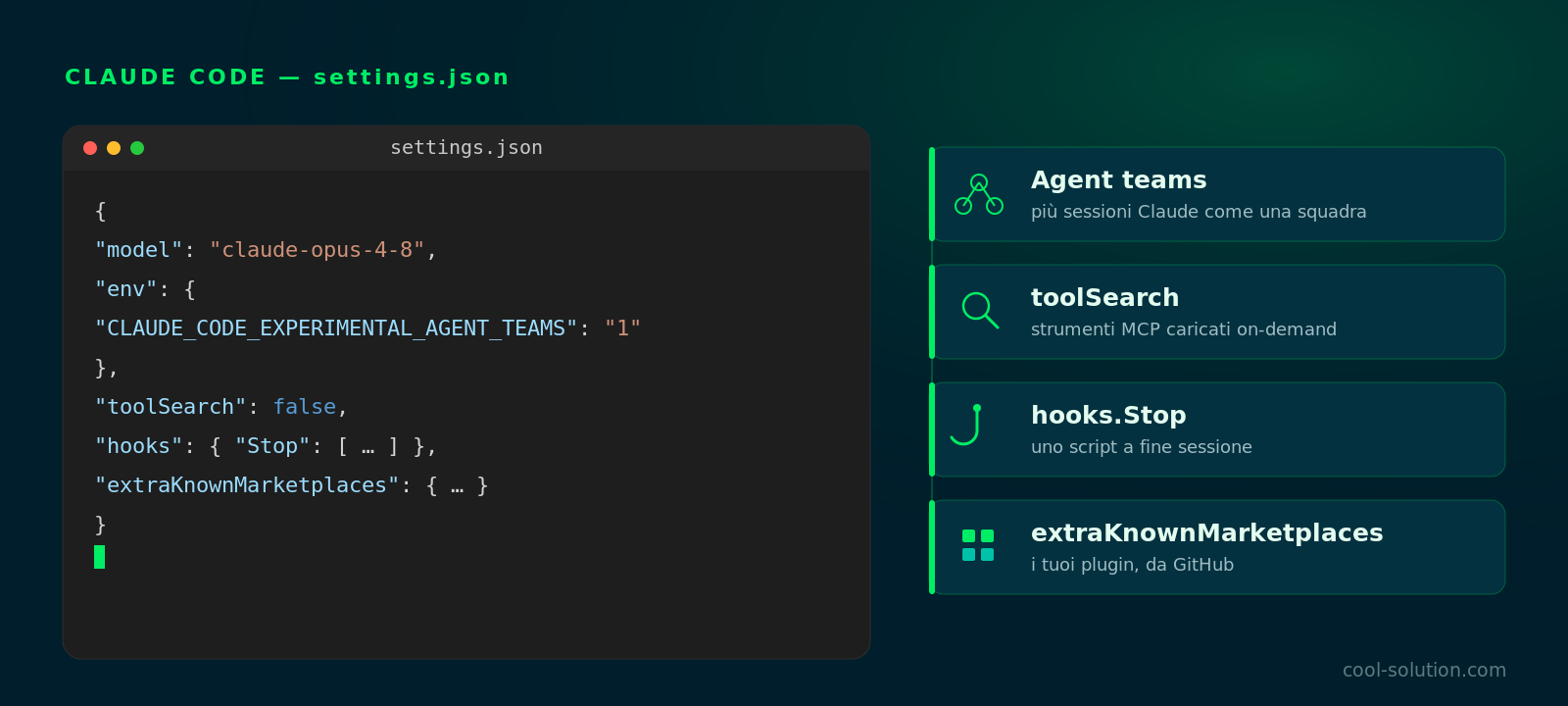1568x706 pixels.
Task: Click the "model" key in the code
Action: pos(138,250)
